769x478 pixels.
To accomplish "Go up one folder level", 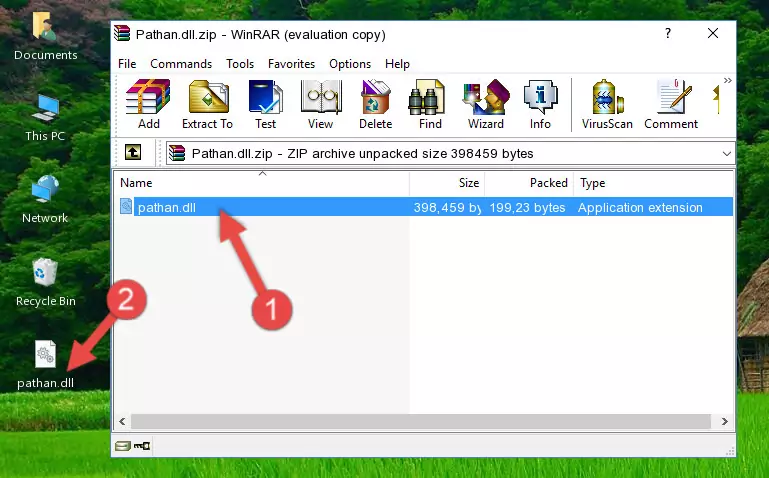I will pos(133,152).
